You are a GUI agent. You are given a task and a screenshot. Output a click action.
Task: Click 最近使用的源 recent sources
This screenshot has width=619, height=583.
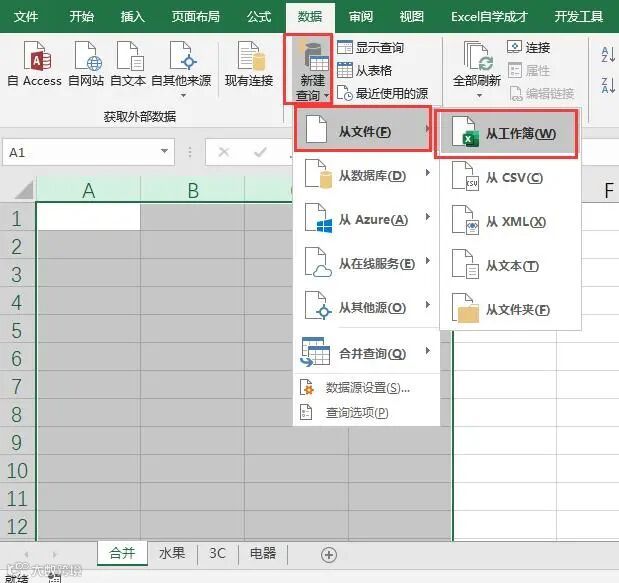point(383,94)
